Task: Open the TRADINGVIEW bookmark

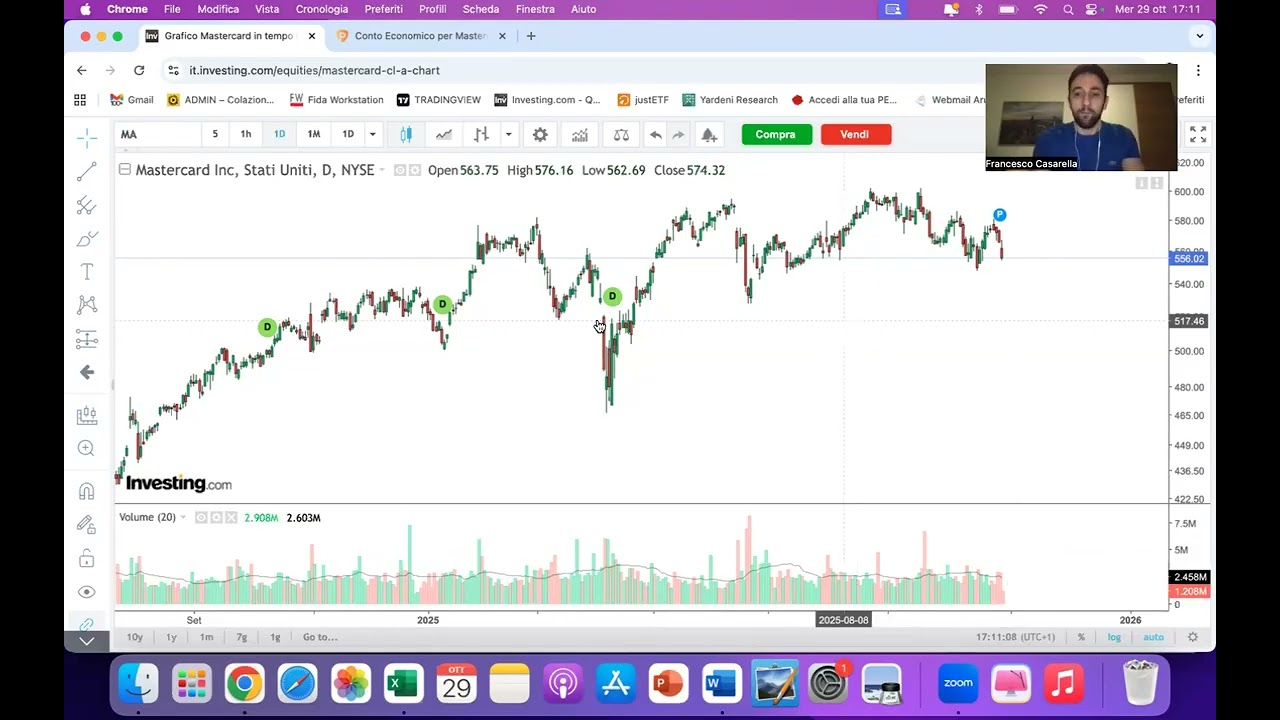Action: tap(439, 100)
